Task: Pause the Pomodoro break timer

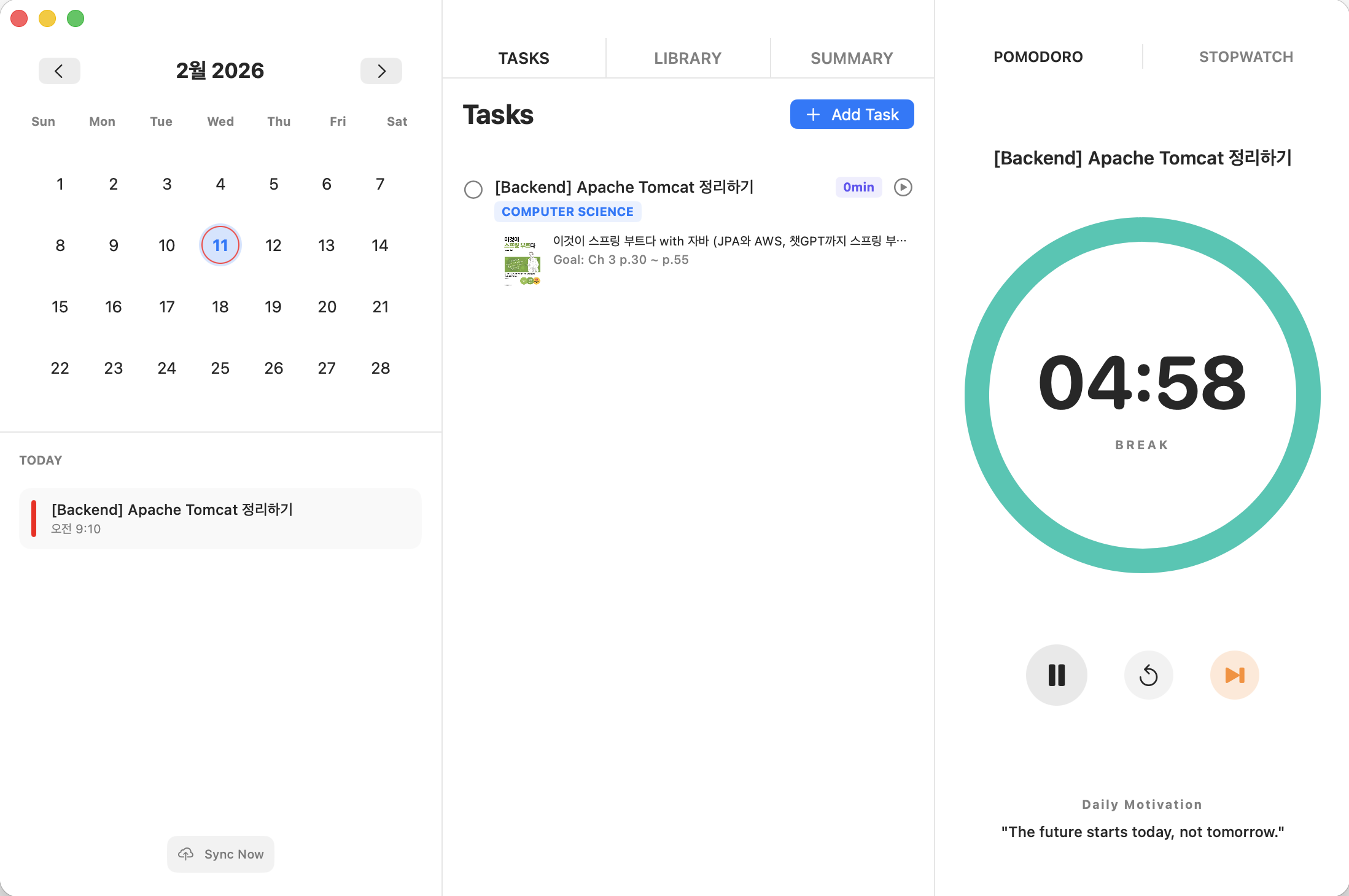Action: (x=1056, y=675)
